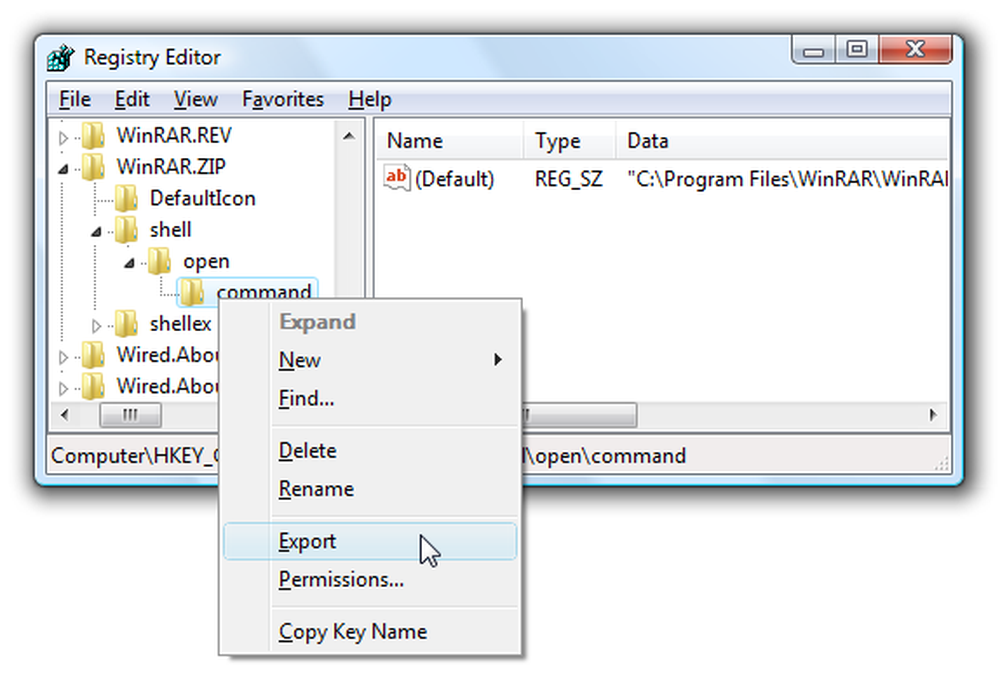Click the Registry Editor title bar icon
The height and width of the screenshot is (677, 1000).
tap(61, 57)
